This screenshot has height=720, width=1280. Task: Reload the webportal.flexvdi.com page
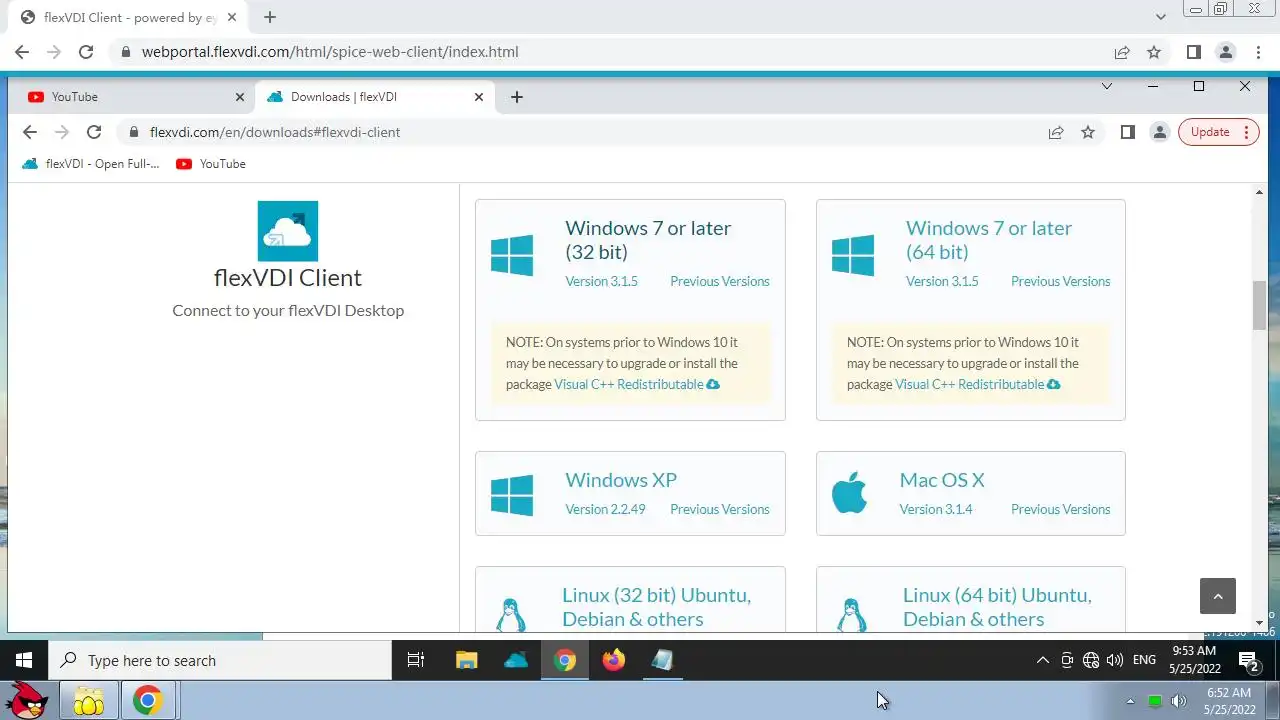point(86,52)
